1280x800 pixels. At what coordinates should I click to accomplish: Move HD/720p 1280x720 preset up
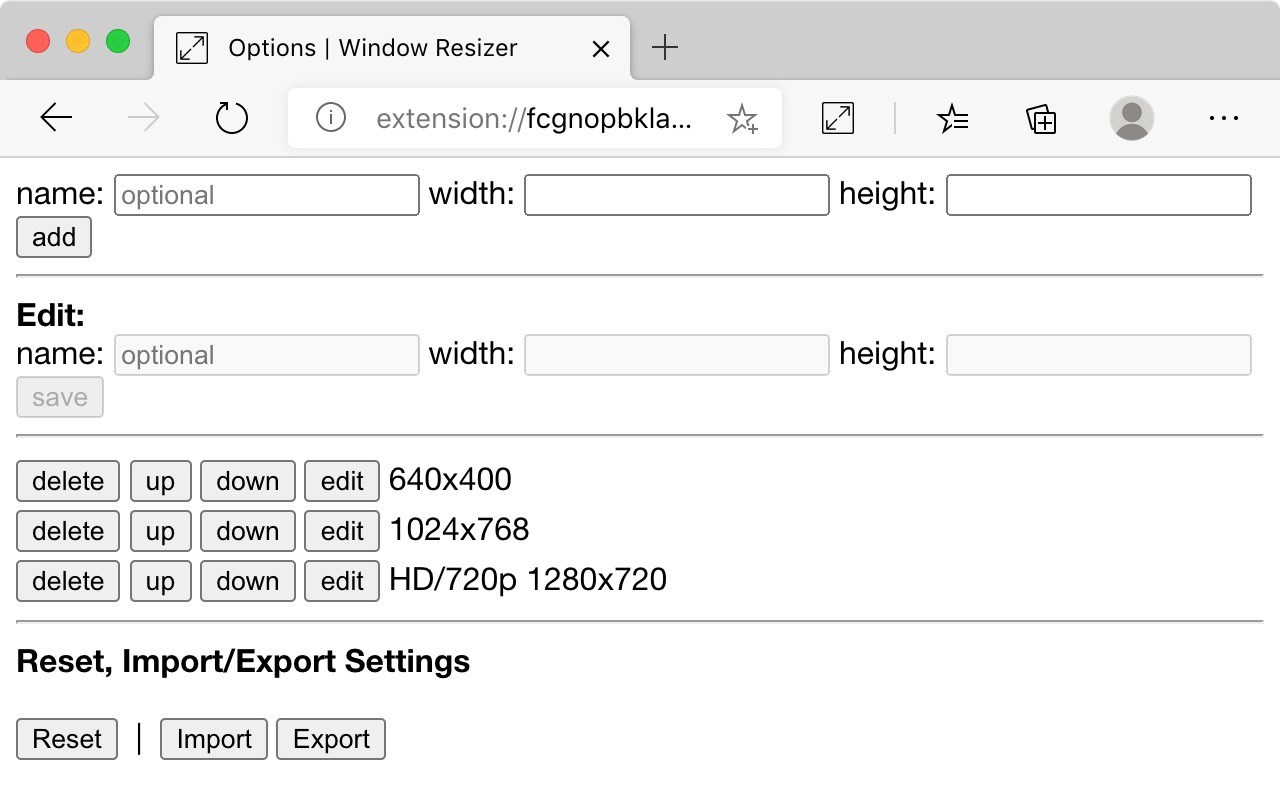click(x=160, y=581)
